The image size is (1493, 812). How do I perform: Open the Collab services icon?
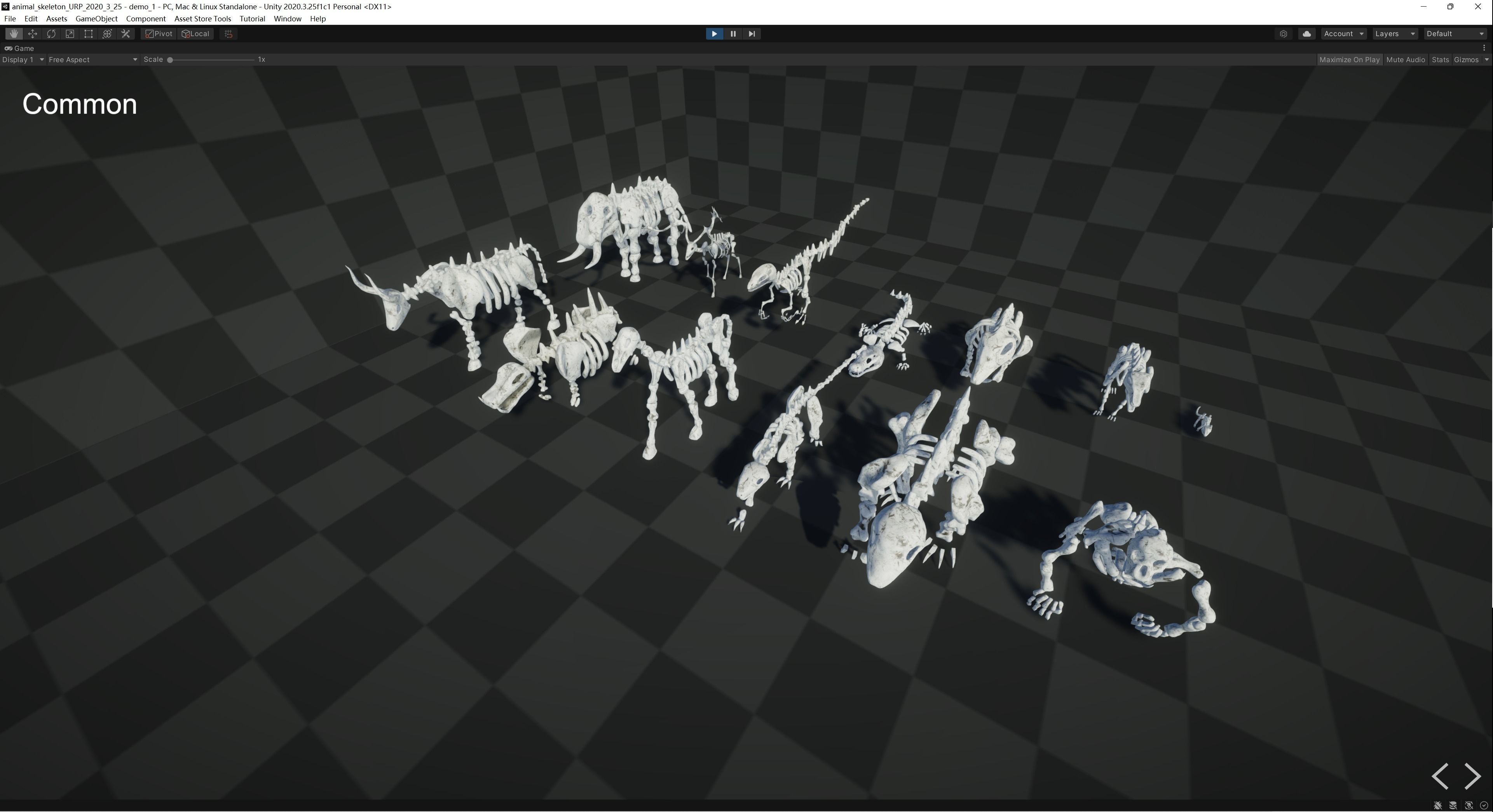point(1283,34)
